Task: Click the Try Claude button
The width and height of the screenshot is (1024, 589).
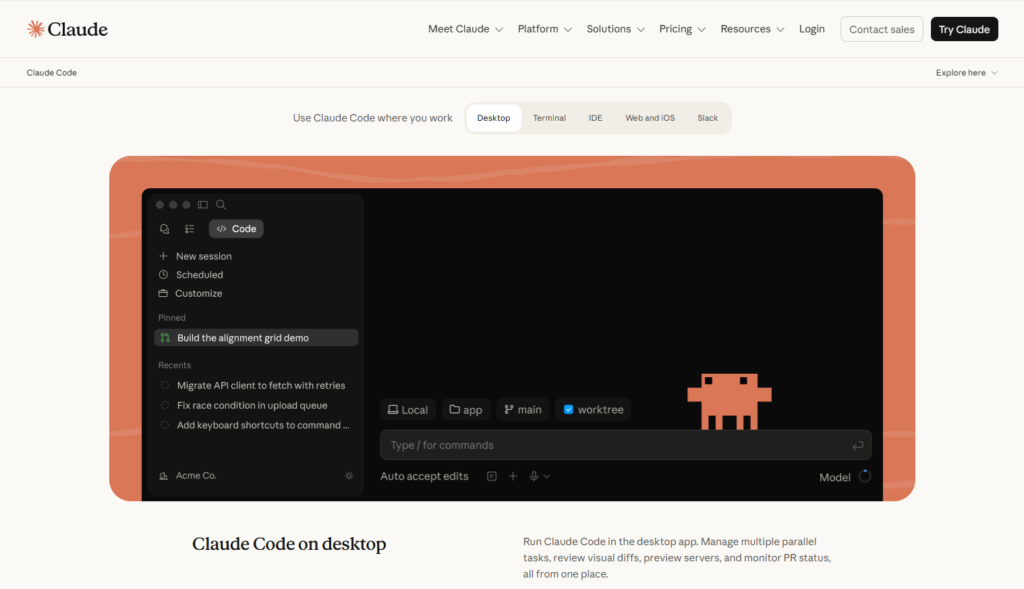Action: point(964,29)
